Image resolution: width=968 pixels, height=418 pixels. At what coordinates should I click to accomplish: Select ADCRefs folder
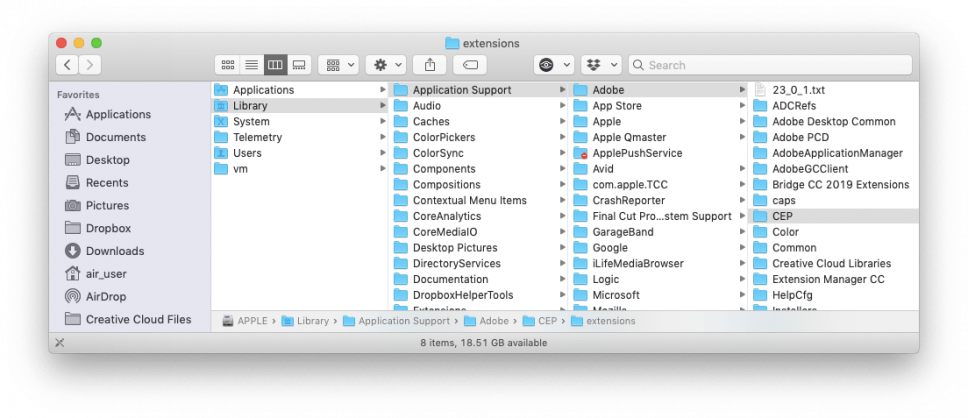coord(834,106)
